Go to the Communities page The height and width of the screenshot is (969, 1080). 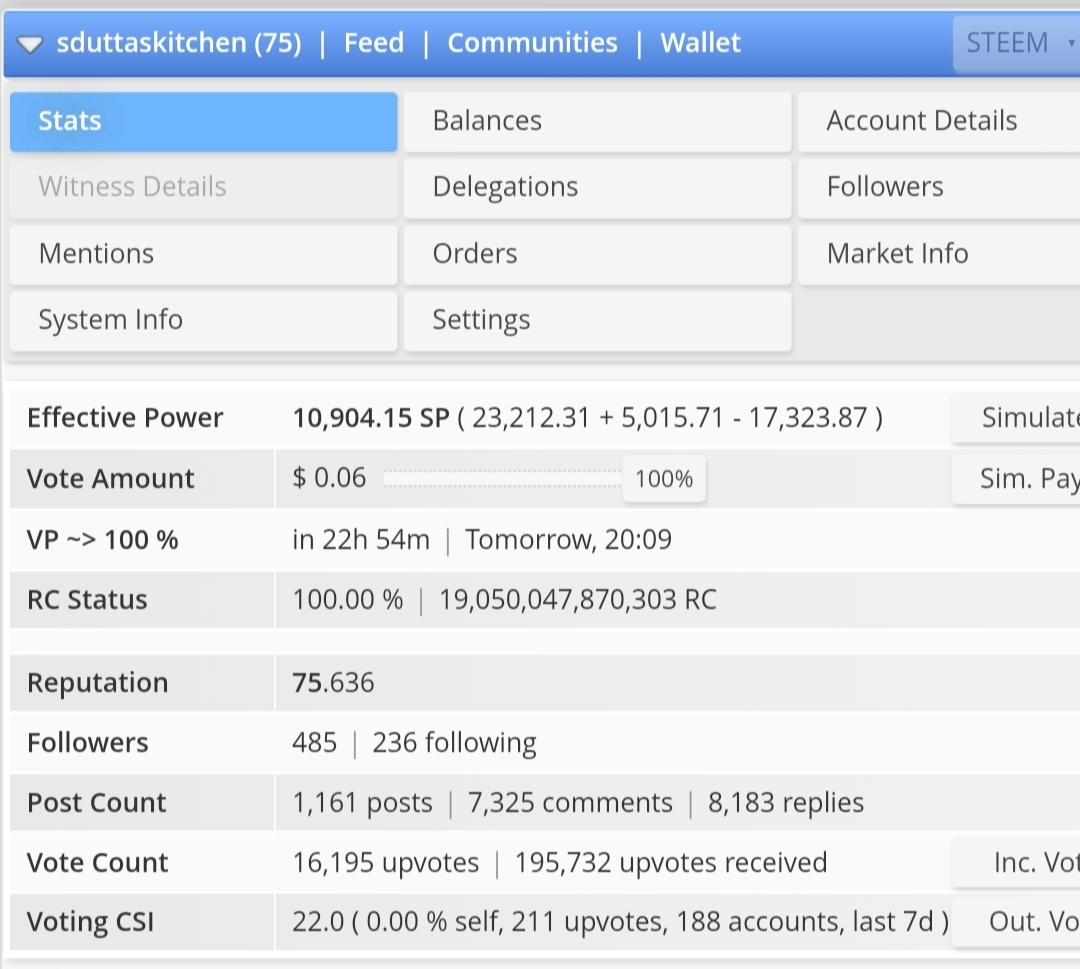click(532, 43)
